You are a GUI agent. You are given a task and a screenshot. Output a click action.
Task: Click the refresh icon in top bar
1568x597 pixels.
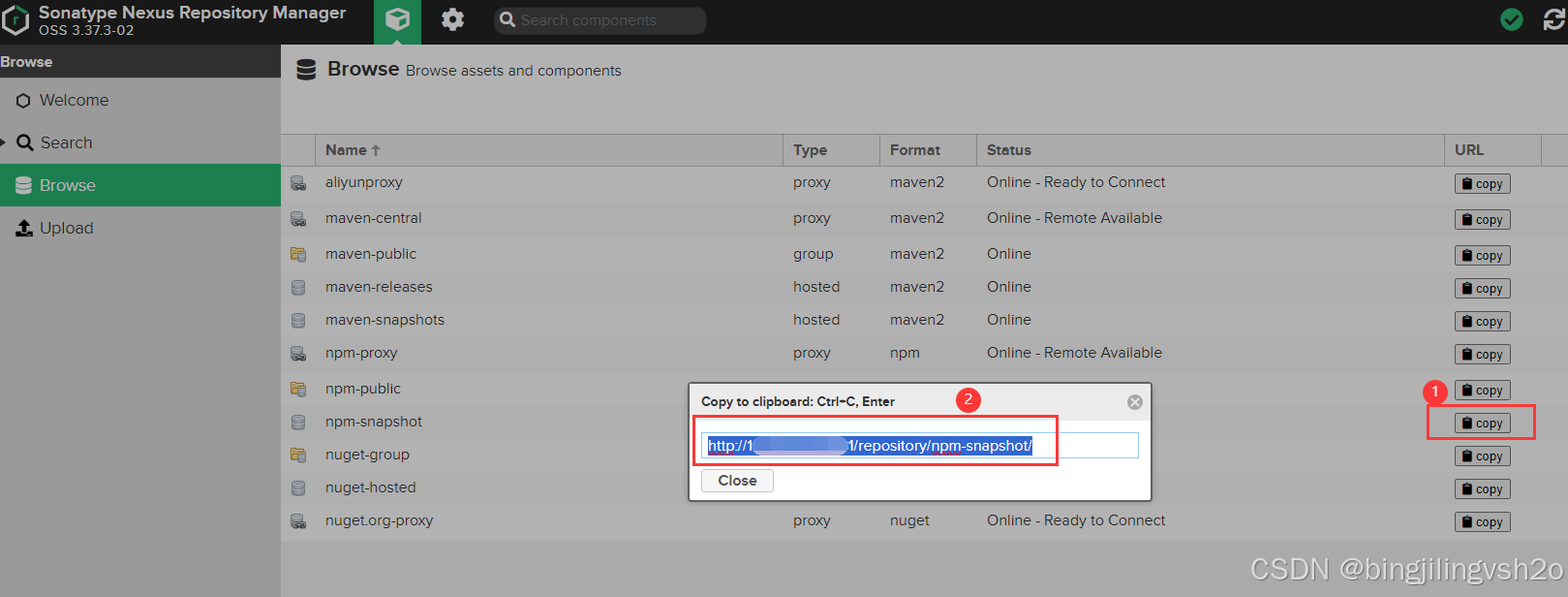click(x=1553, y=20)
